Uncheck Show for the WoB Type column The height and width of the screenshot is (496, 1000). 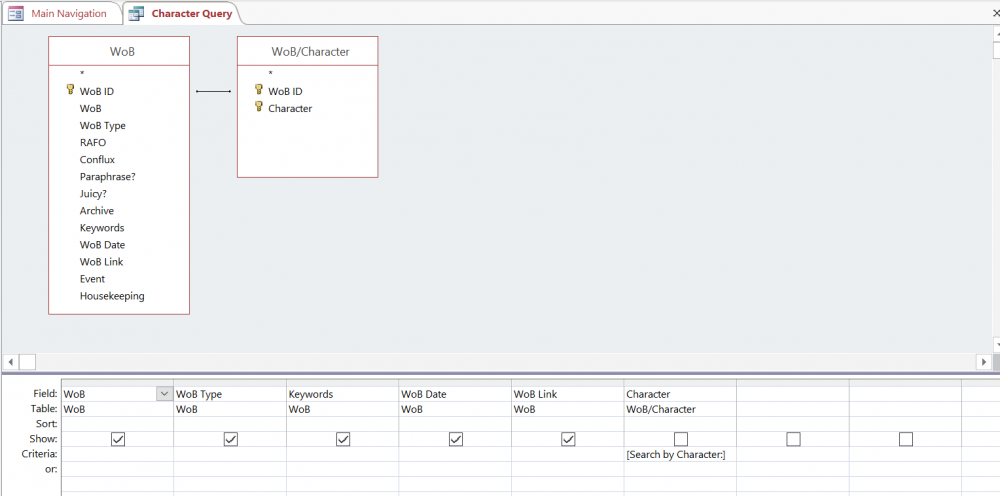[230, 439]
